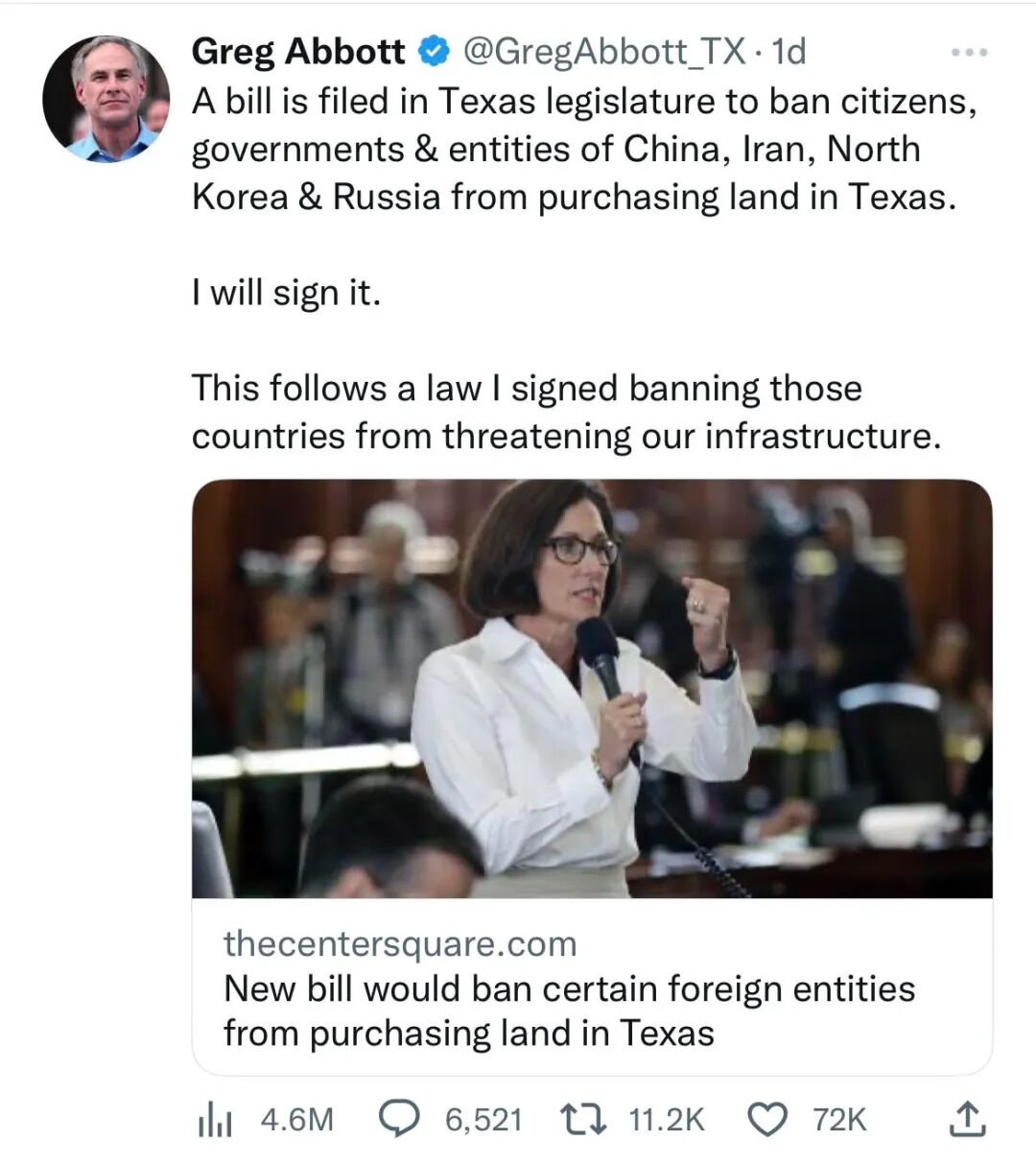Open the @GregAbbott_TX handle link
Screen dimensions: 1036x1165
[x=604, y=51]
